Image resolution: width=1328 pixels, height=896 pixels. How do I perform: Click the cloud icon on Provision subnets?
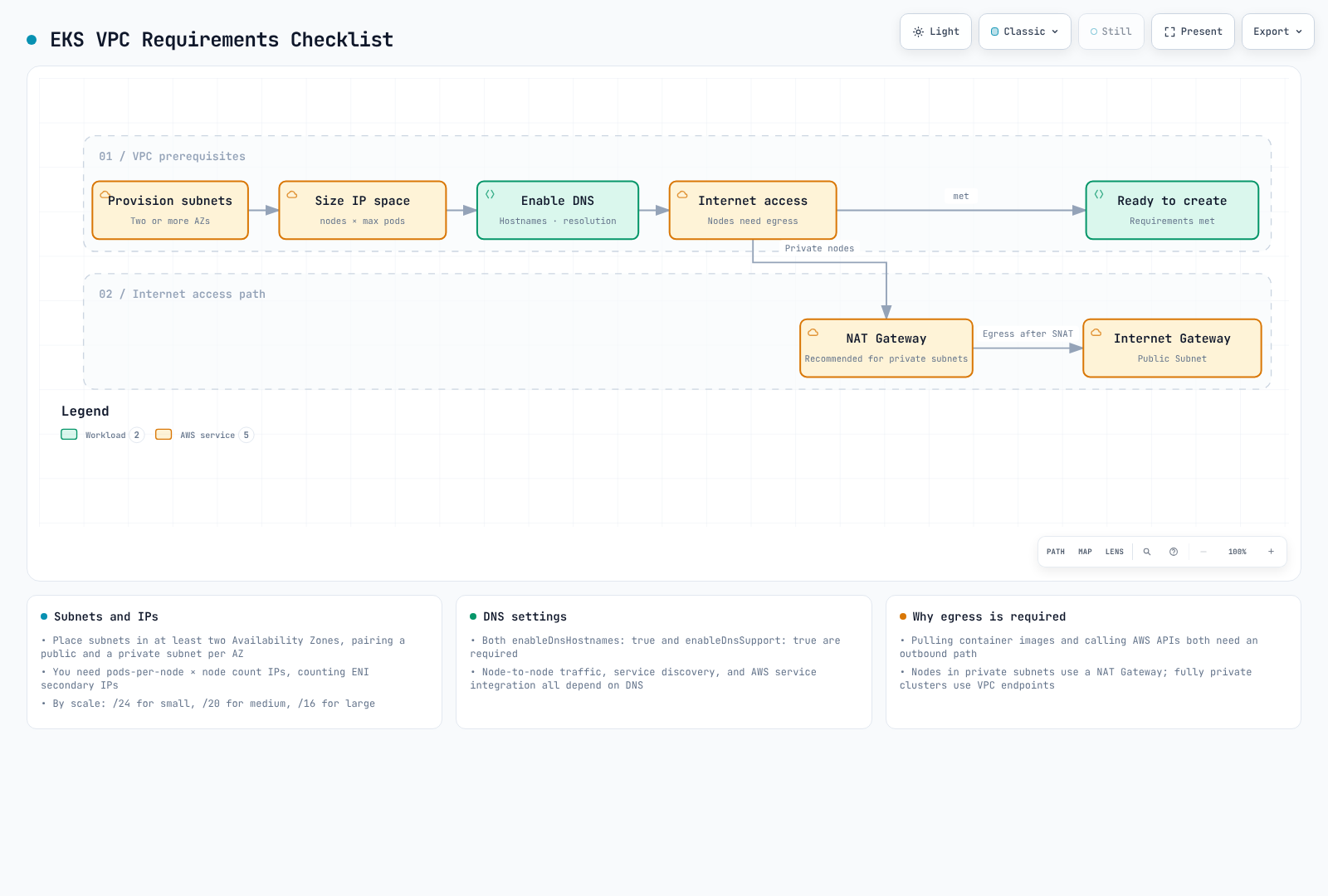pyautogui.click(x=105, y=195)
